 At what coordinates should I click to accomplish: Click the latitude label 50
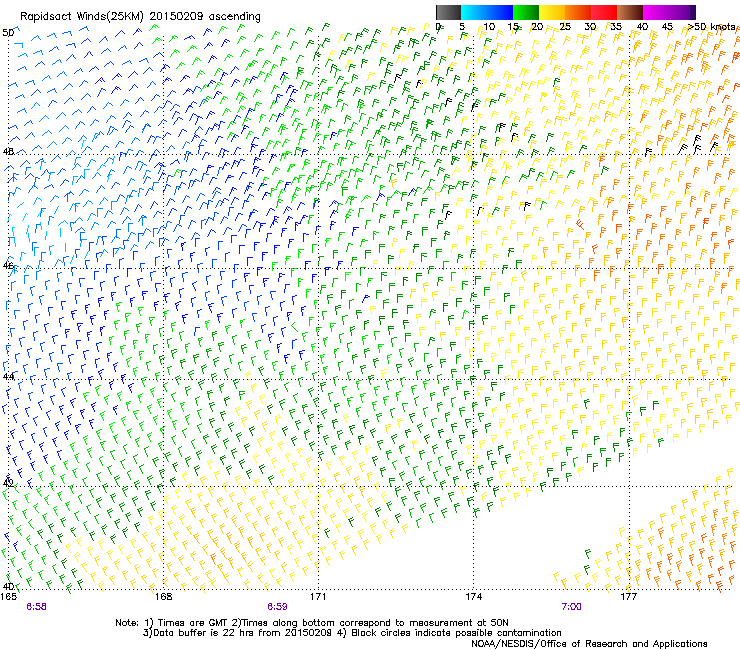tap(8, 33)
